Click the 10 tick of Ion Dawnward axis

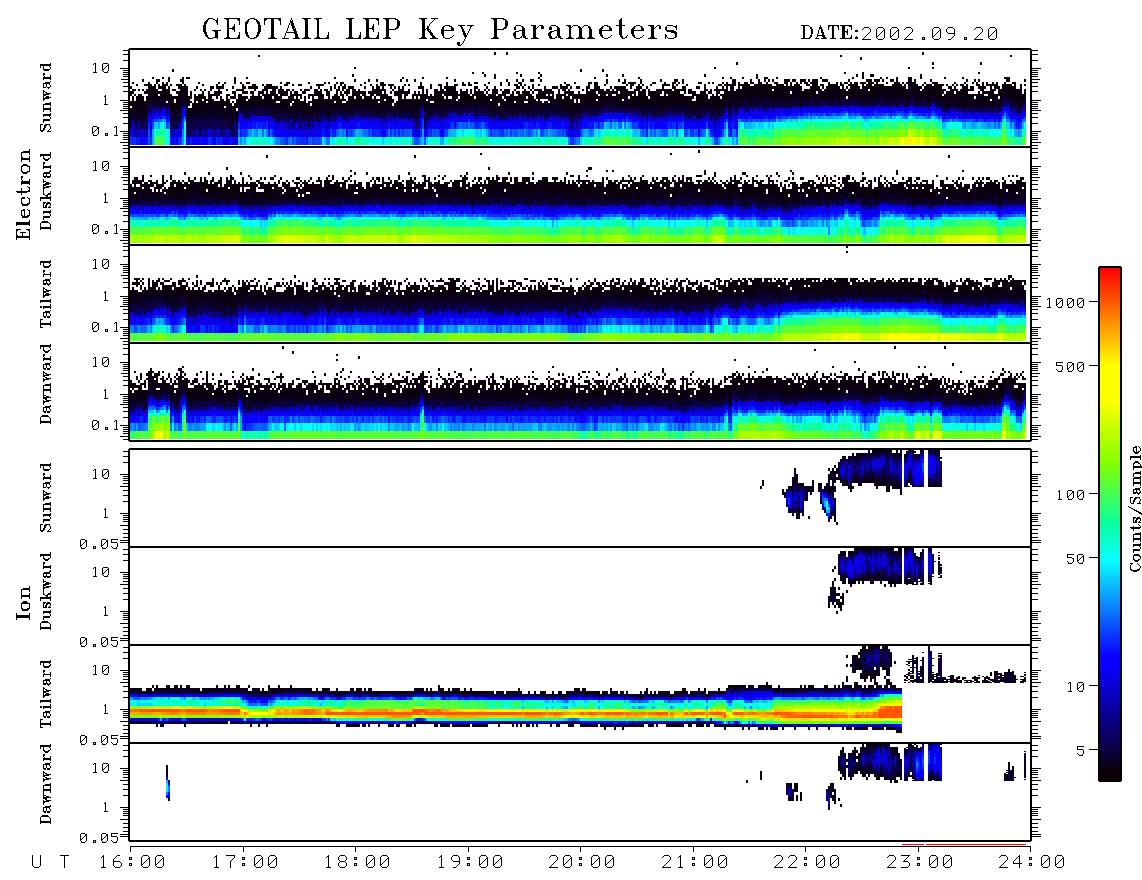pos(101,768)
